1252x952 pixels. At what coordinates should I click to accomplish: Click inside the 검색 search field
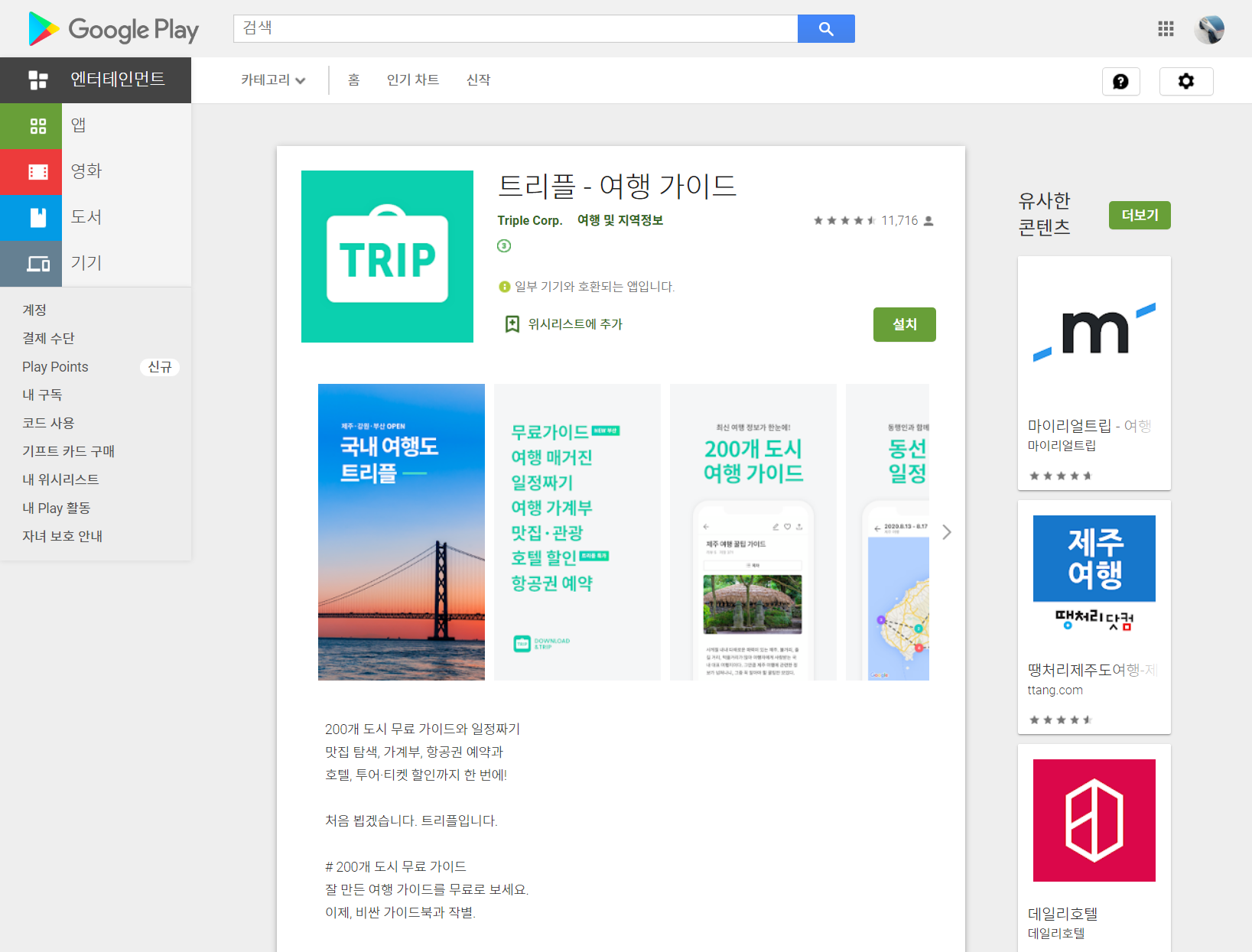515,29
